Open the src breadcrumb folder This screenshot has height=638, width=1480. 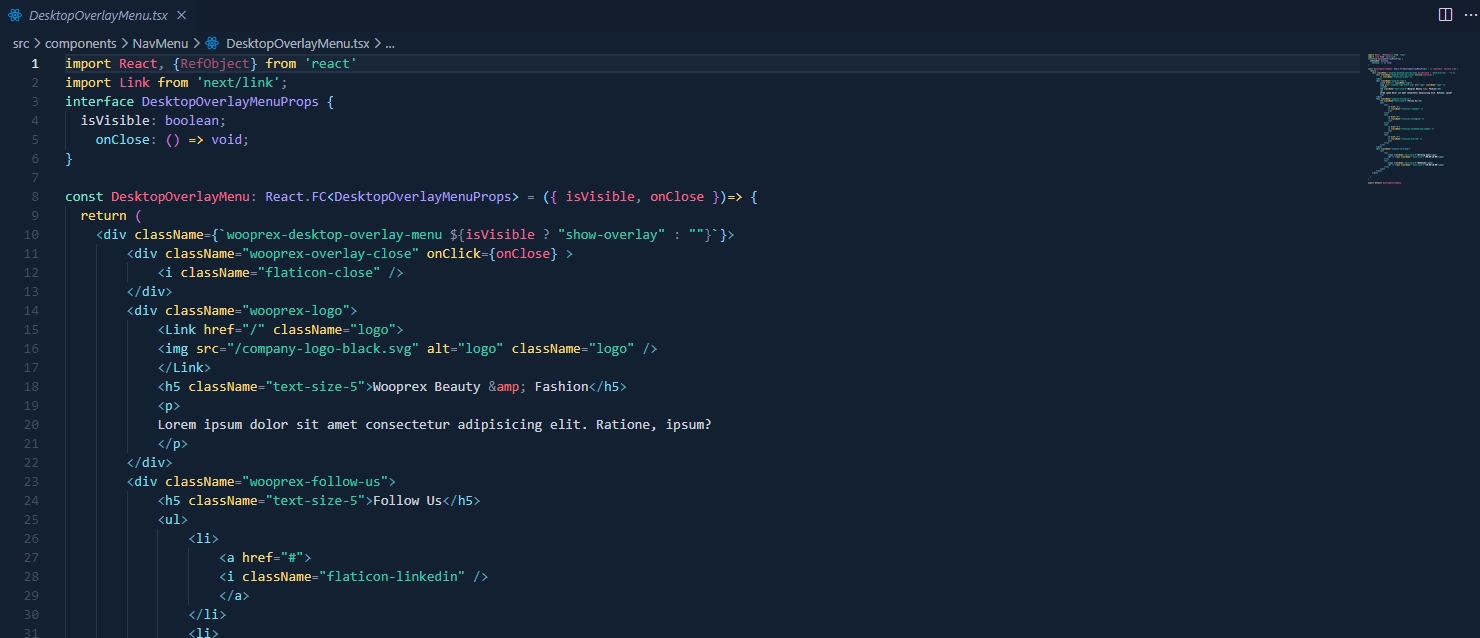(x=21, y=44)
